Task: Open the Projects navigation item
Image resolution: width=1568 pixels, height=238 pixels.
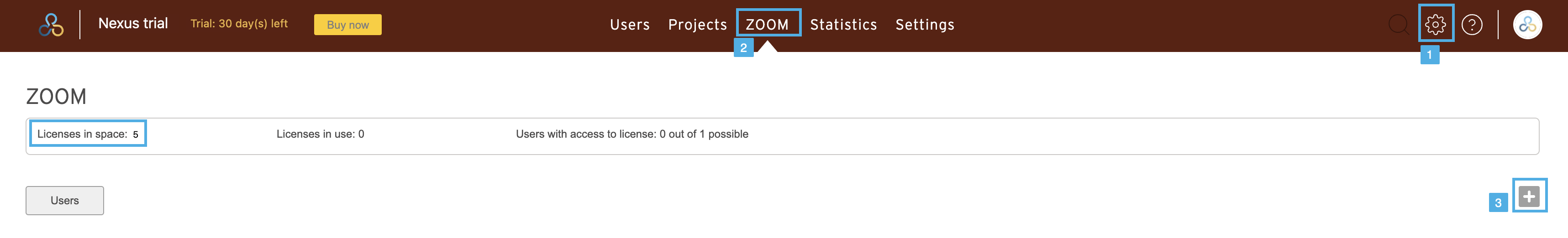Action: [698, 24]
